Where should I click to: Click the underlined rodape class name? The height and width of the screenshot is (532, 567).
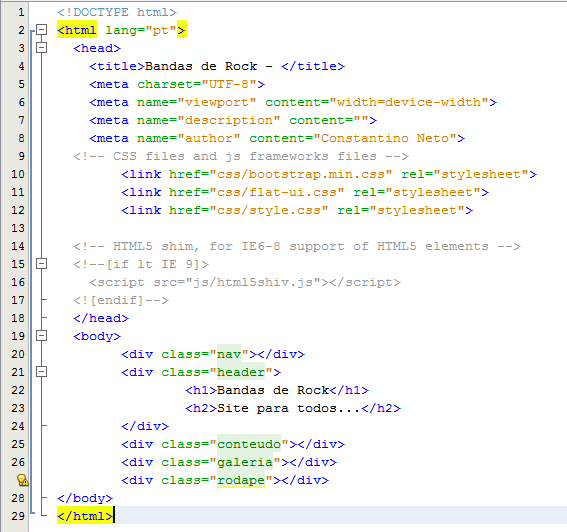[x=241, y=480]
